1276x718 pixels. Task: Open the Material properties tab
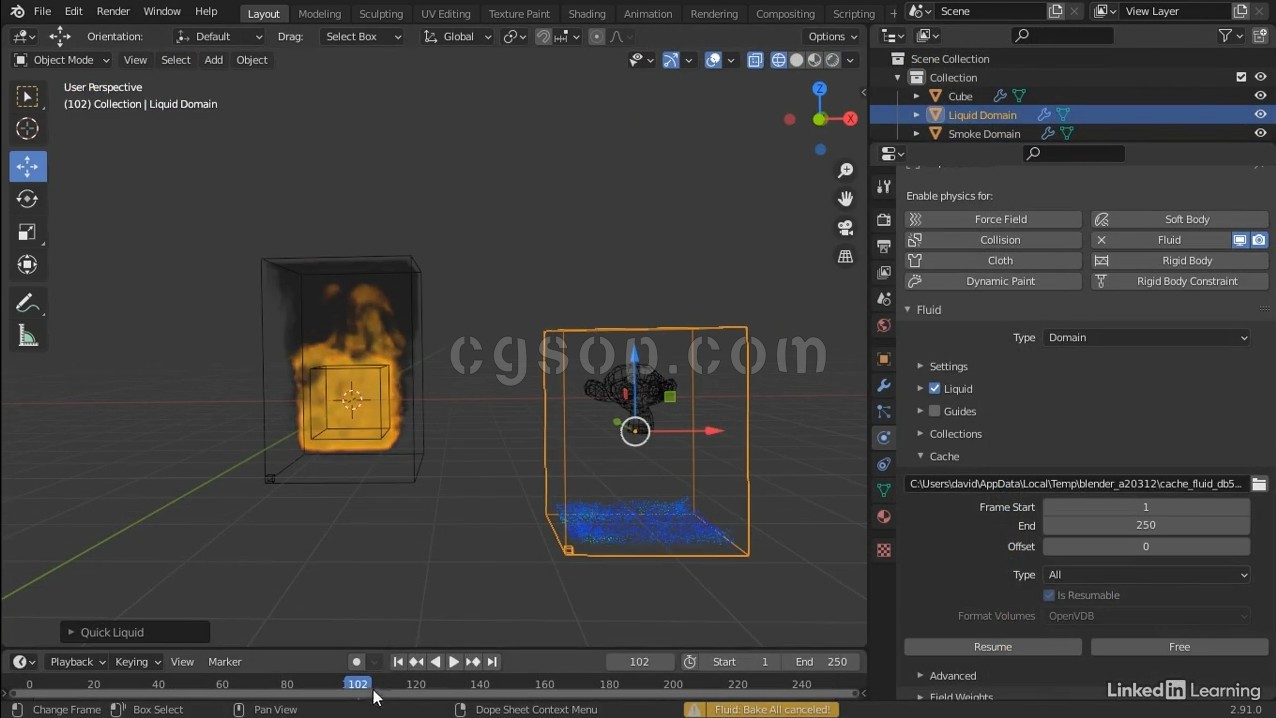(x=884, y=517)
